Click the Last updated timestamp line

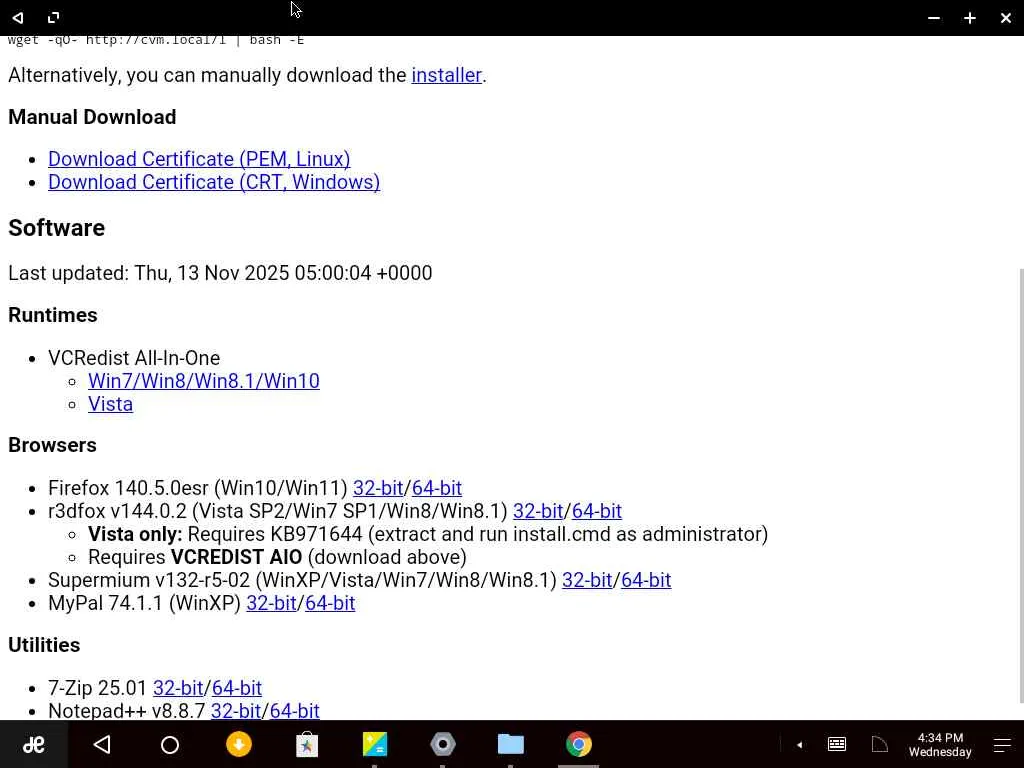click(220, 273)
